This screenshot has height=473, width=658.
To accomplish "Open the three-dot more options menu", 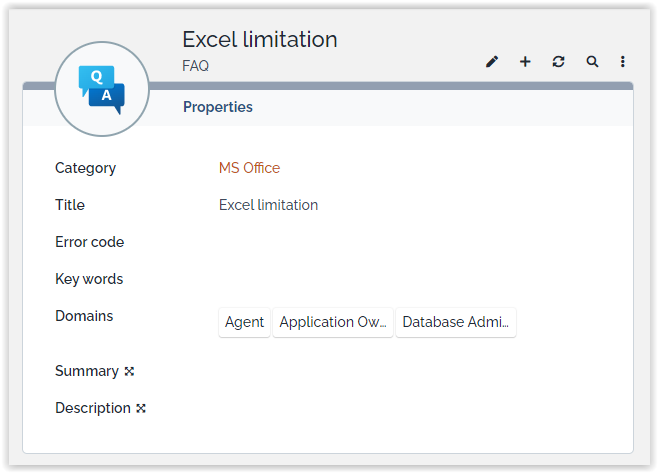I will 623,62.
